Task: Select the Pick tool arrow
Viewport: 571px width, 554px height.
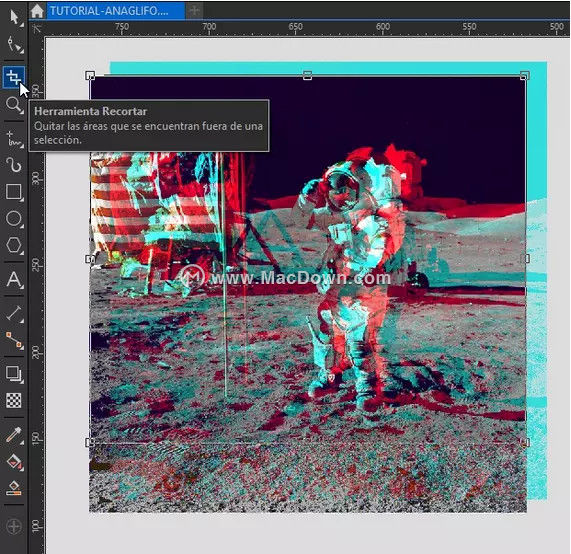Action: 14,17
